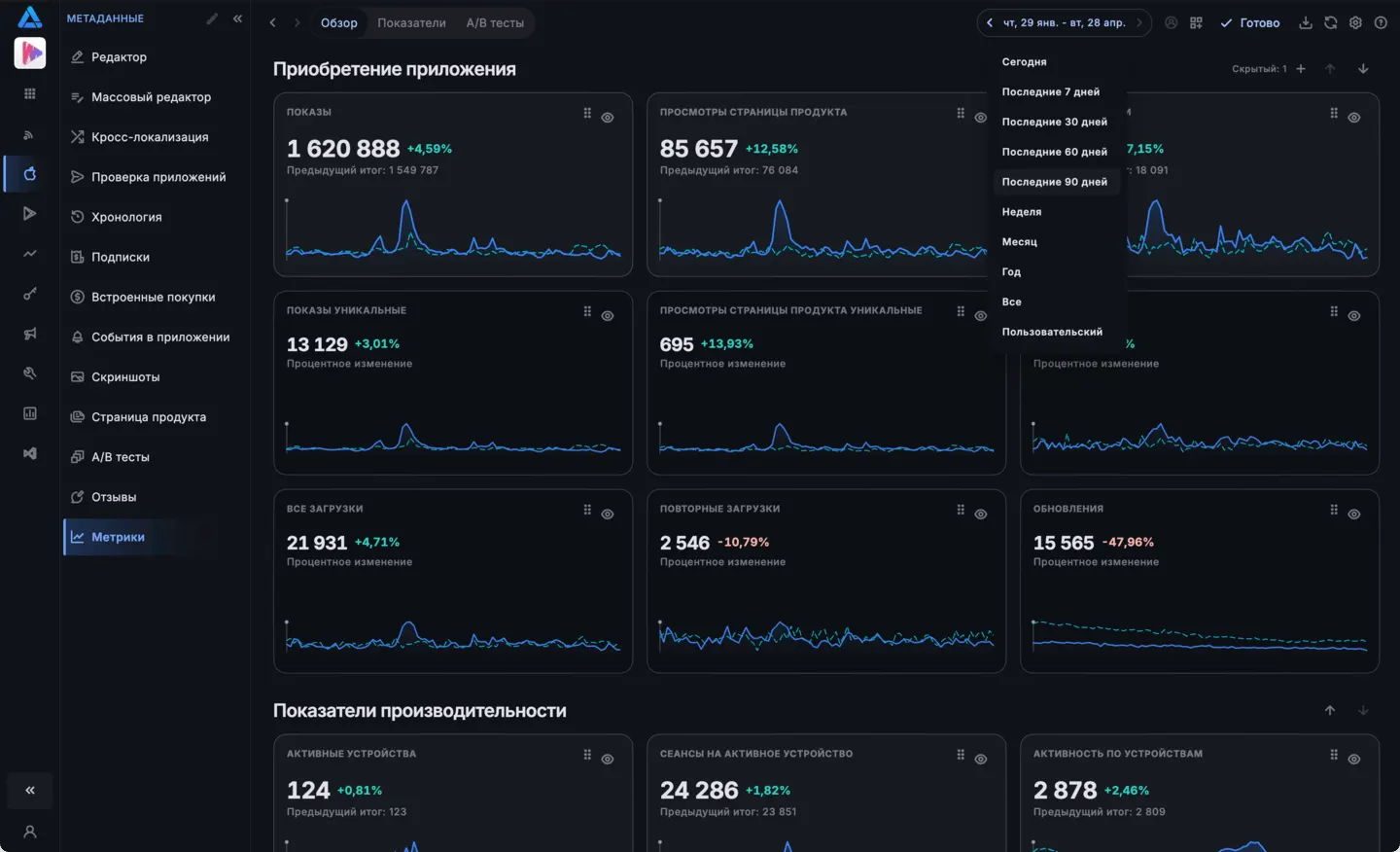Go to previous date range arrow
The height and width of the screenshot is (852, 1400).
990,22
